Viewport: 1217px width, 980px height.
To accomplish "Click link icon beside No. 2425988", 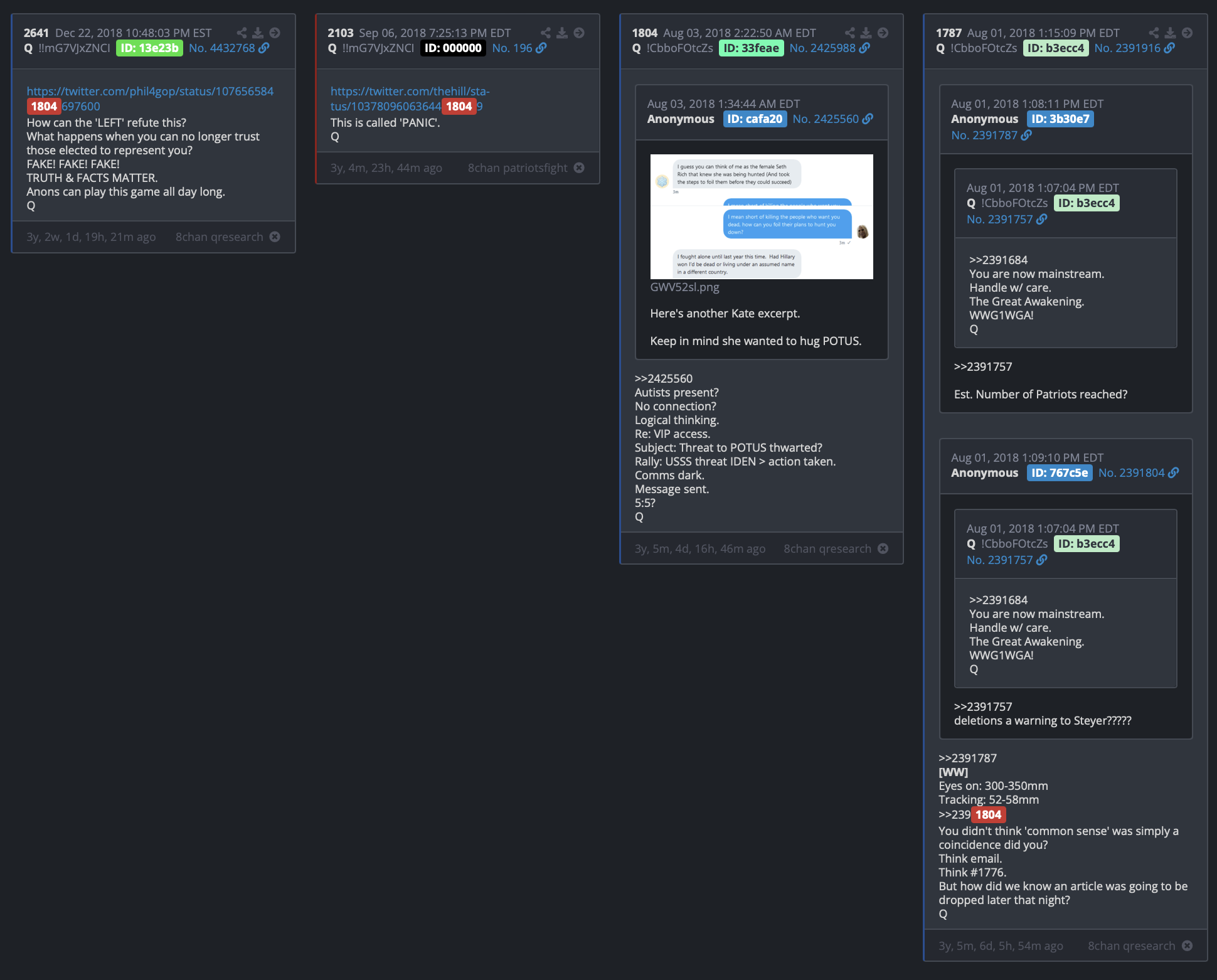I will tap(864, 48).
